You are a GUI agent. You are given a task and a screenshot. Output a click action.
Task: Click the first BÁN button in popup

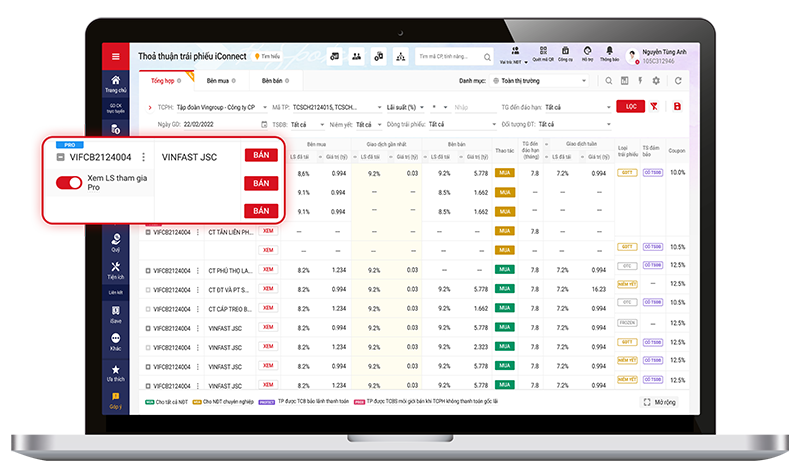pyautogui.click(x=261, y=155)
